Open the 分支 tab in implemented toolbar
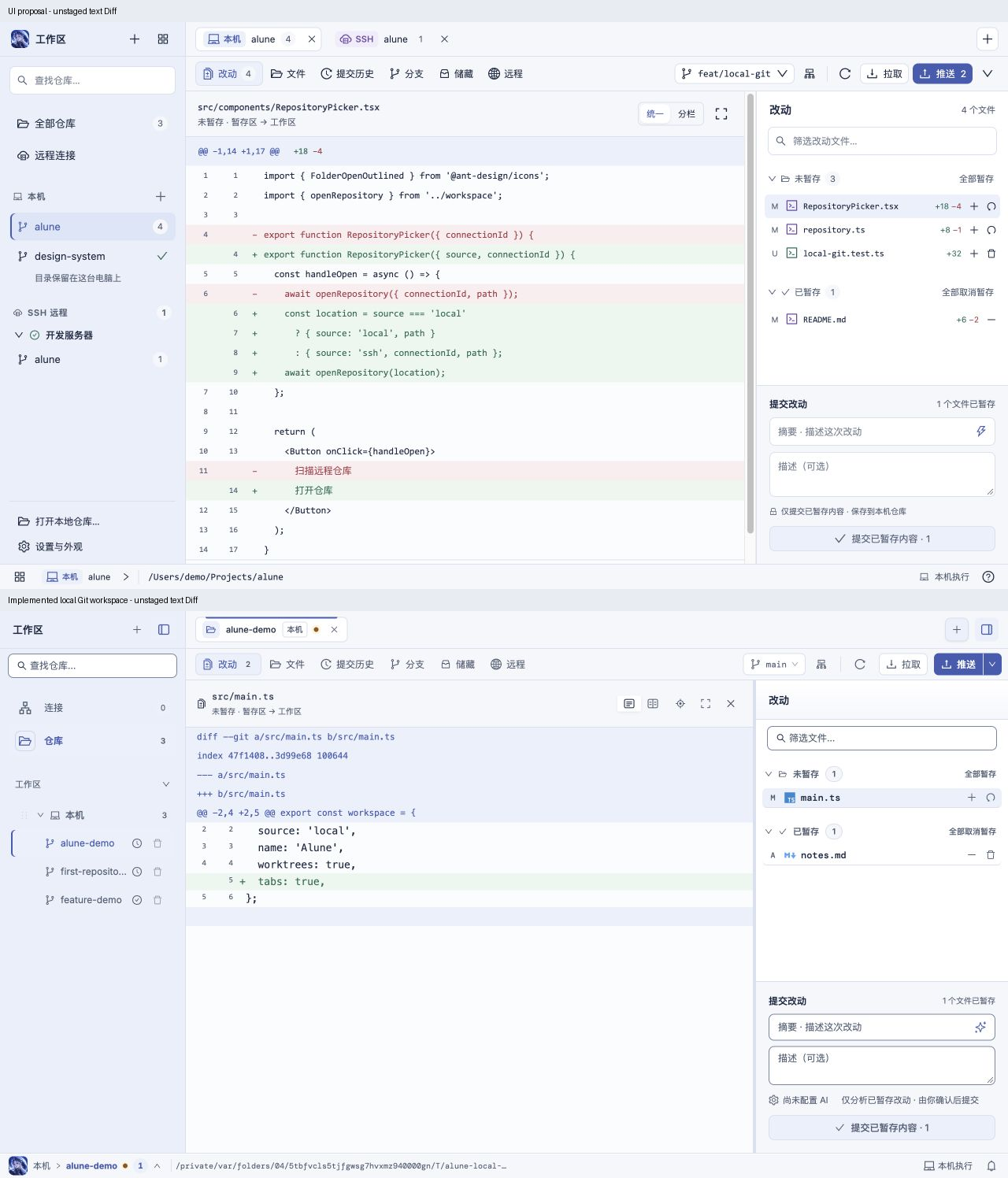This screenshot has width=1008, height=1178. coord(407,665)
